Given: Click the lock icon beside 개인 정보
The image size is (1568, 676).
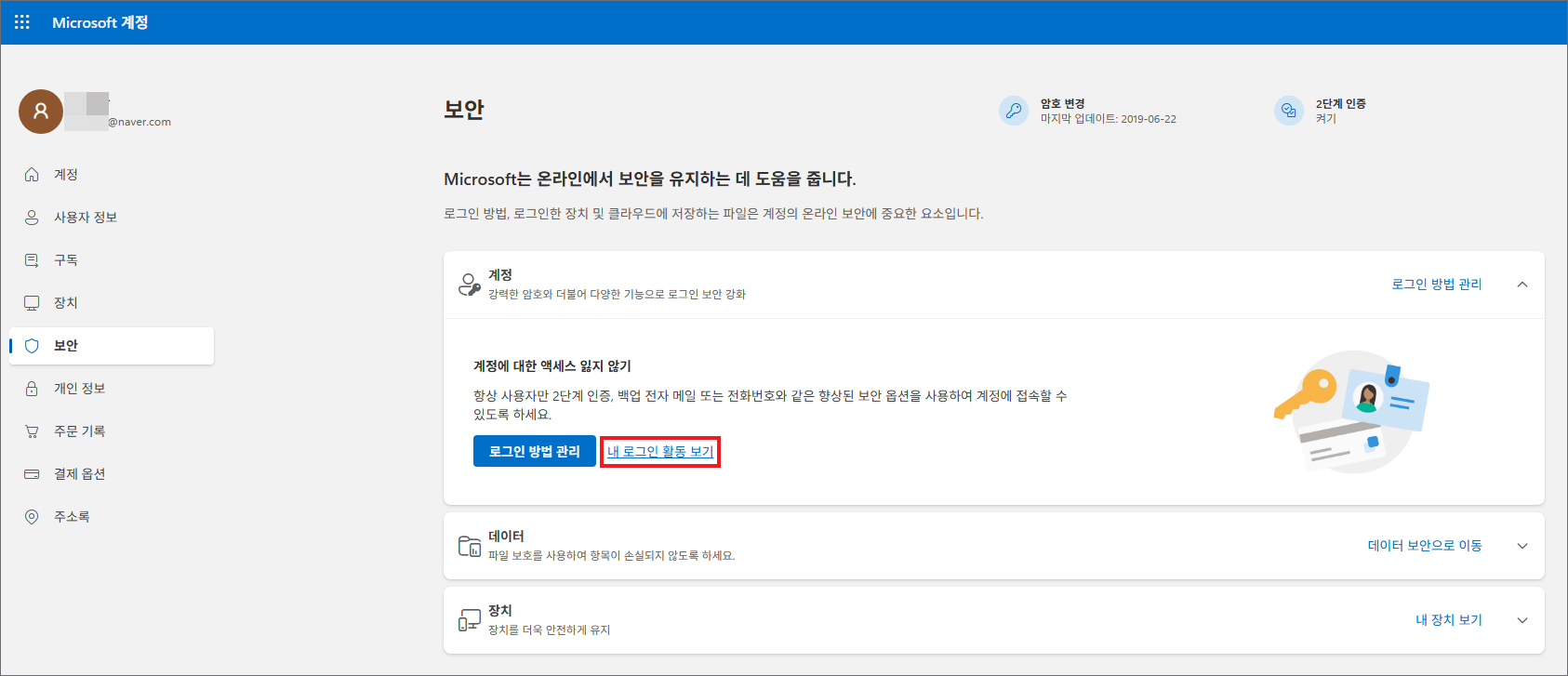Looking at the screenshot, I should point(32,388).
